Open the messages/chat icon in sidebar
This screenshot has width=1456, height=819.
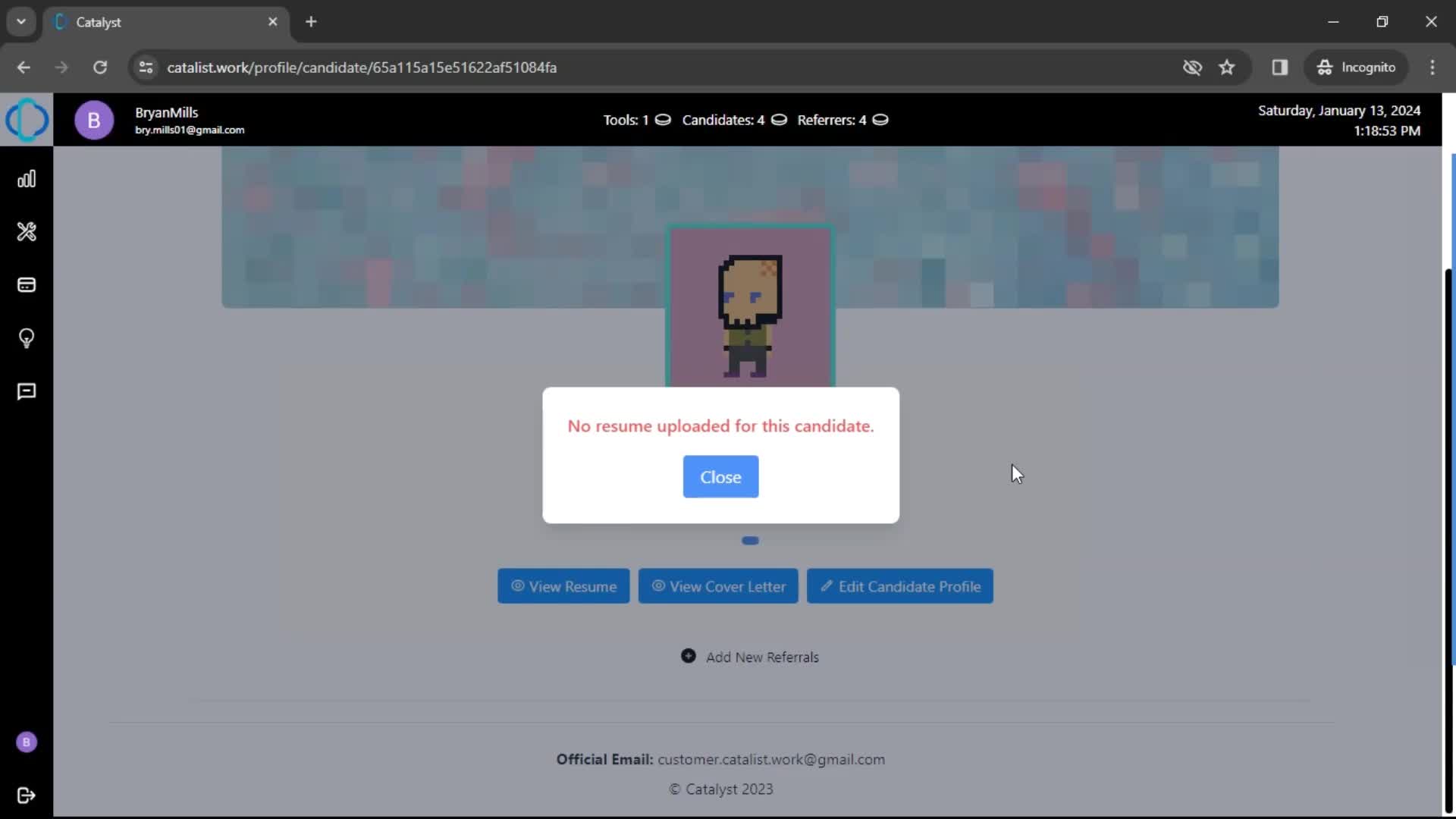26,392
